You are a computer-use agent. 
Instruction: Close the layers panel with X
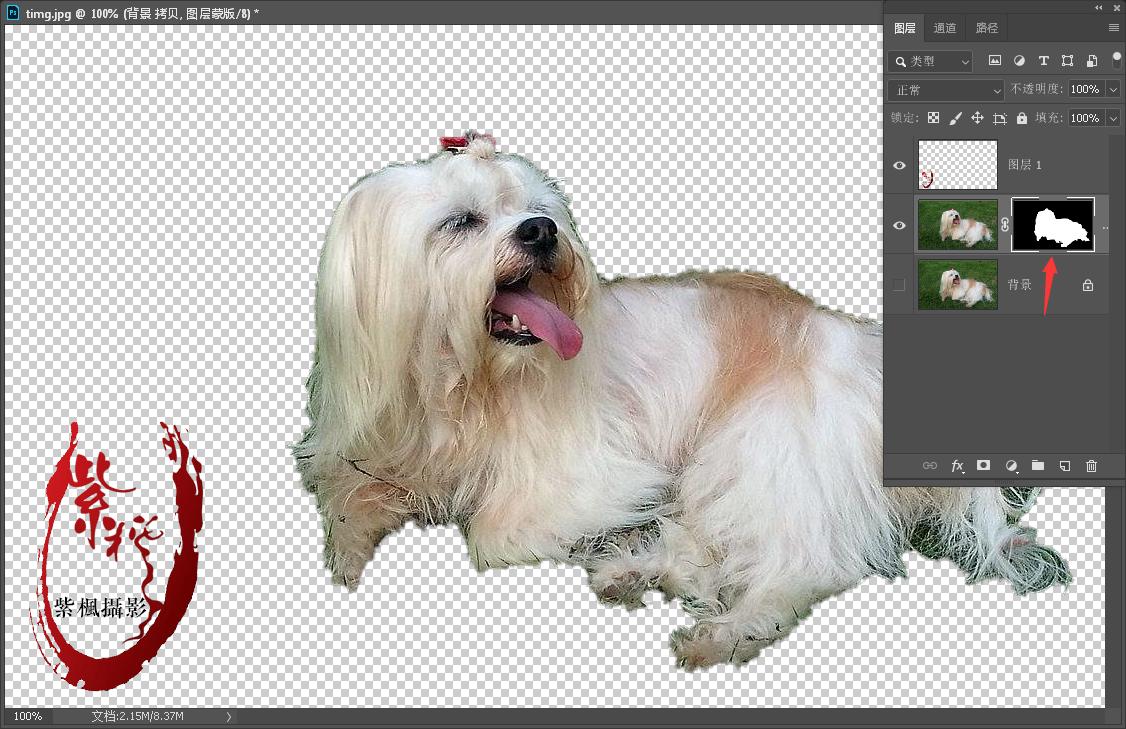click(x=1117, y=7)
